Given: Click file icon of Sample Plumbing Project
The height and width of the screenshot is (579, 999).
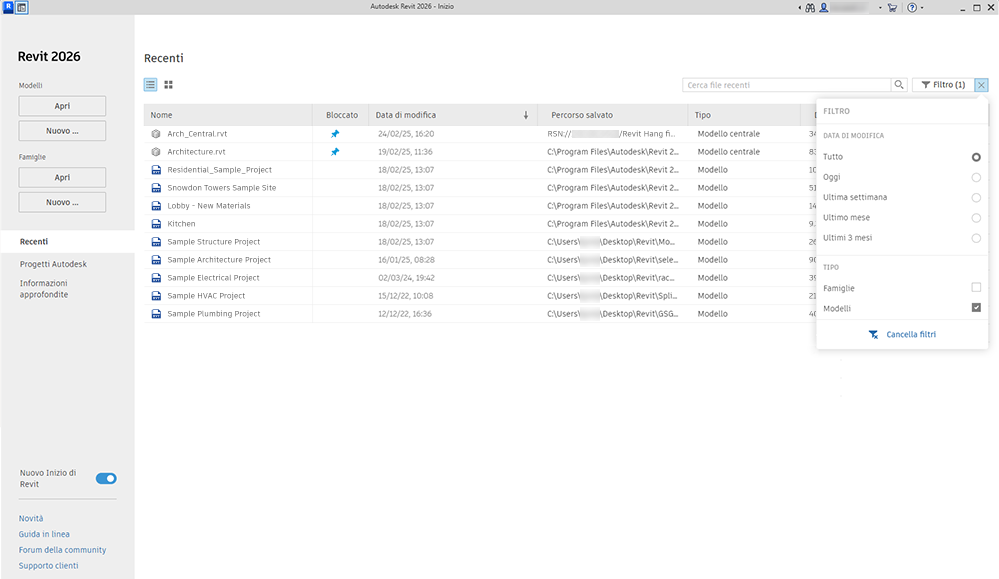Looking at the screenshot, I should [x=156, y=314].
